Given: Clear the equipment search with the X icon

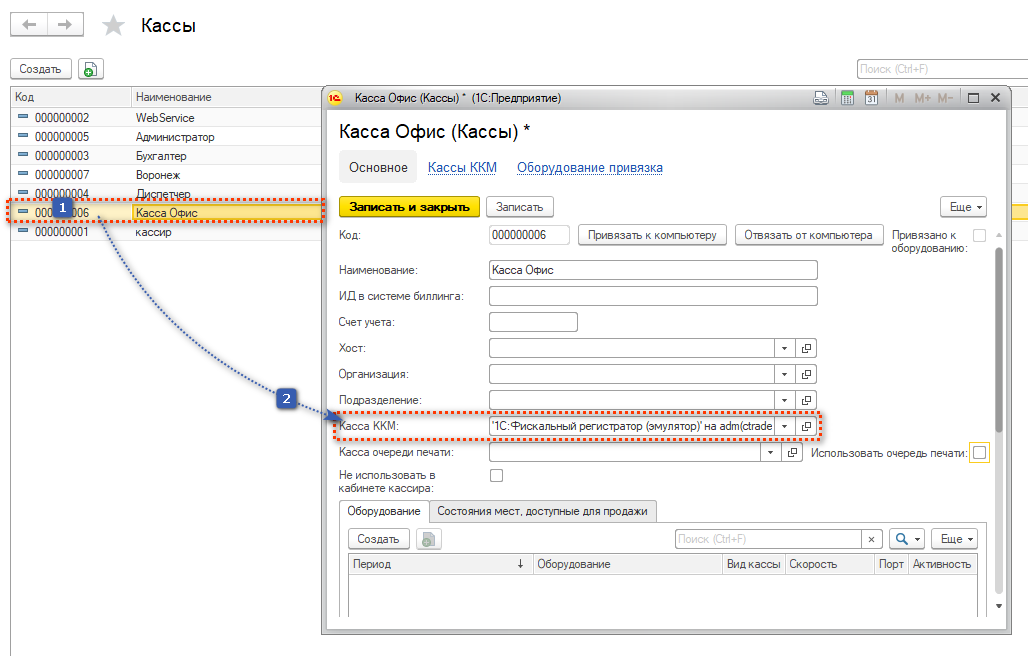Looking at the screenshot, I should [x=872, y=539].
